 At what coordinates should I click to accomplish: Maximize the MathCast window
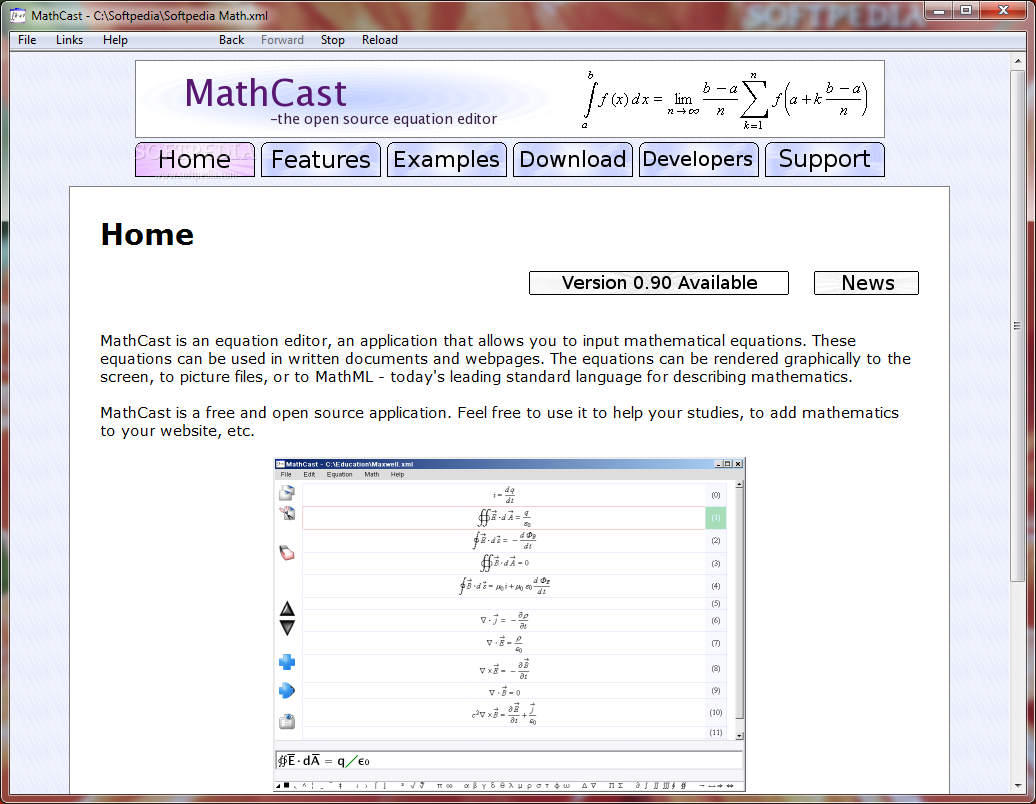point(966,10)
